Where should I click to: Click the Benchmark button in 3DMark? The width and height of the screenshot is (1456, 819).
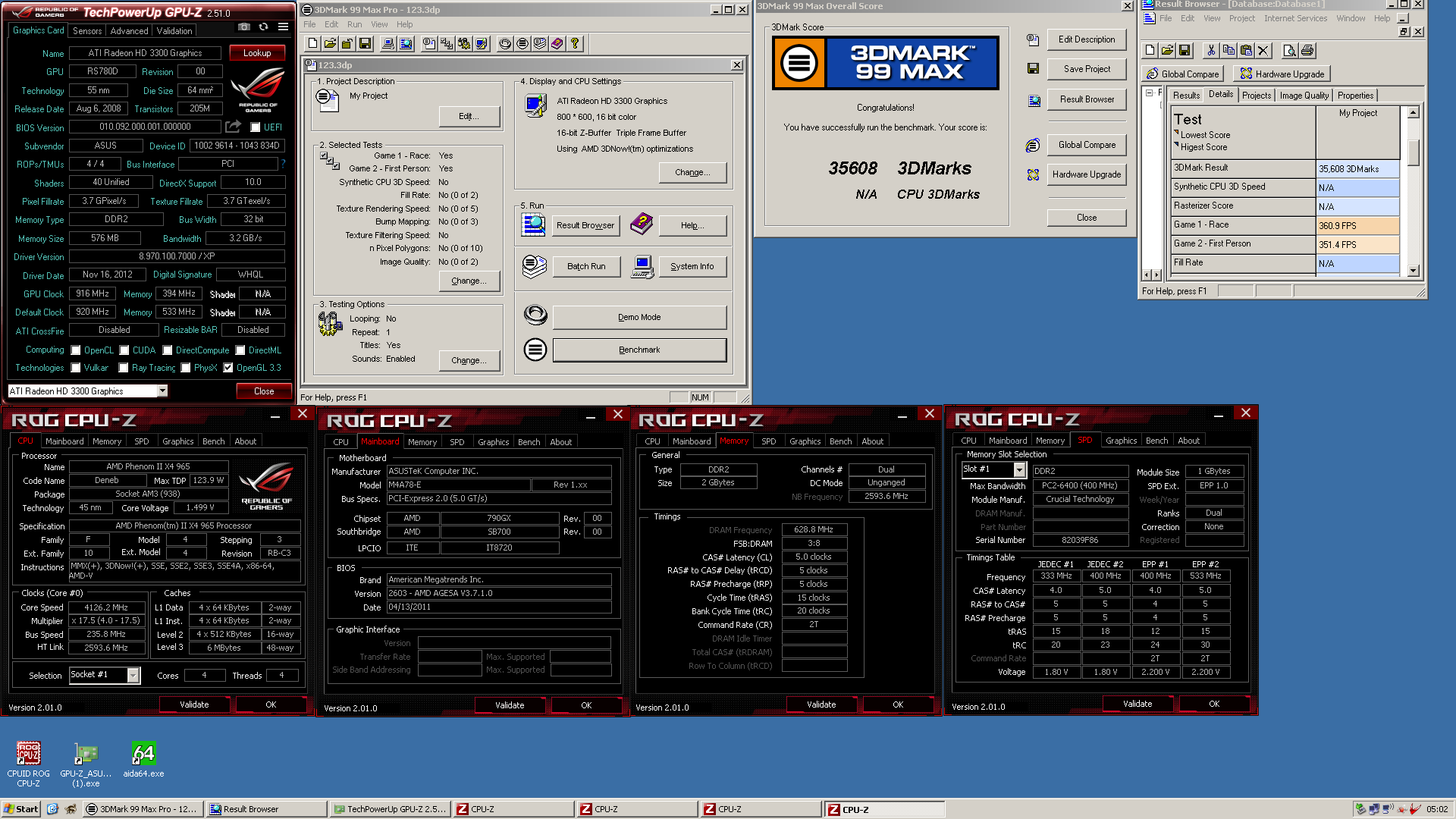tap(639, 350)
